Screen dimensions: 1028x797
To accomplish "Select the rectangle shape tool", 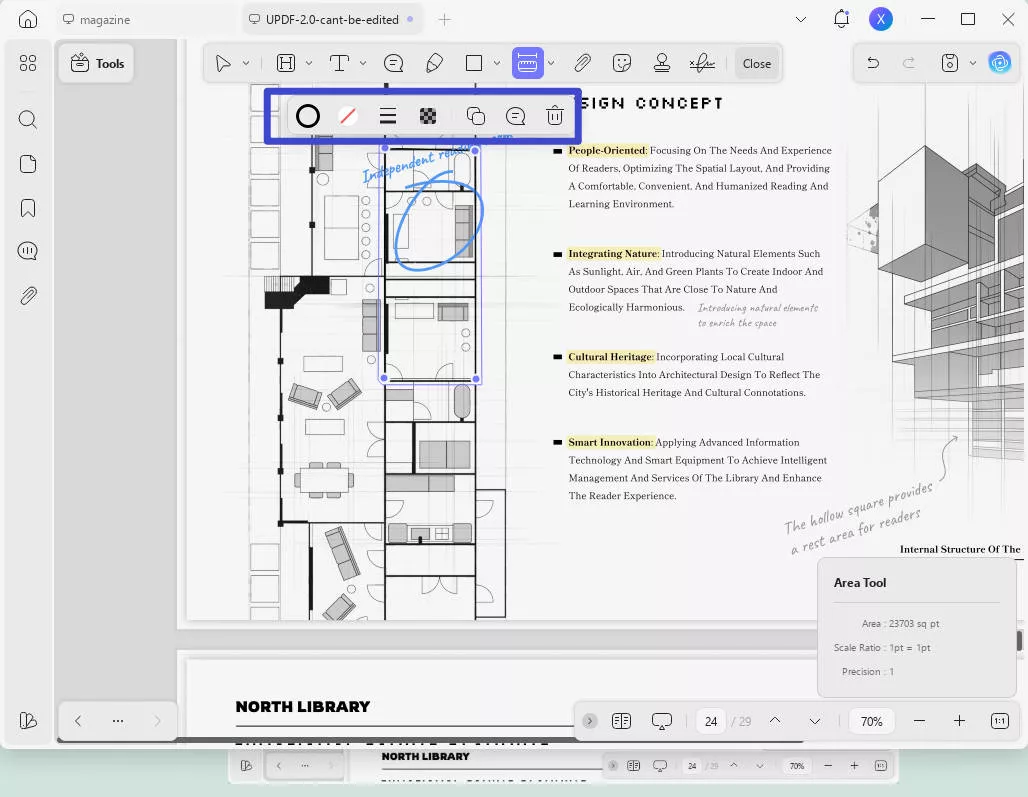I will [472, 62].
